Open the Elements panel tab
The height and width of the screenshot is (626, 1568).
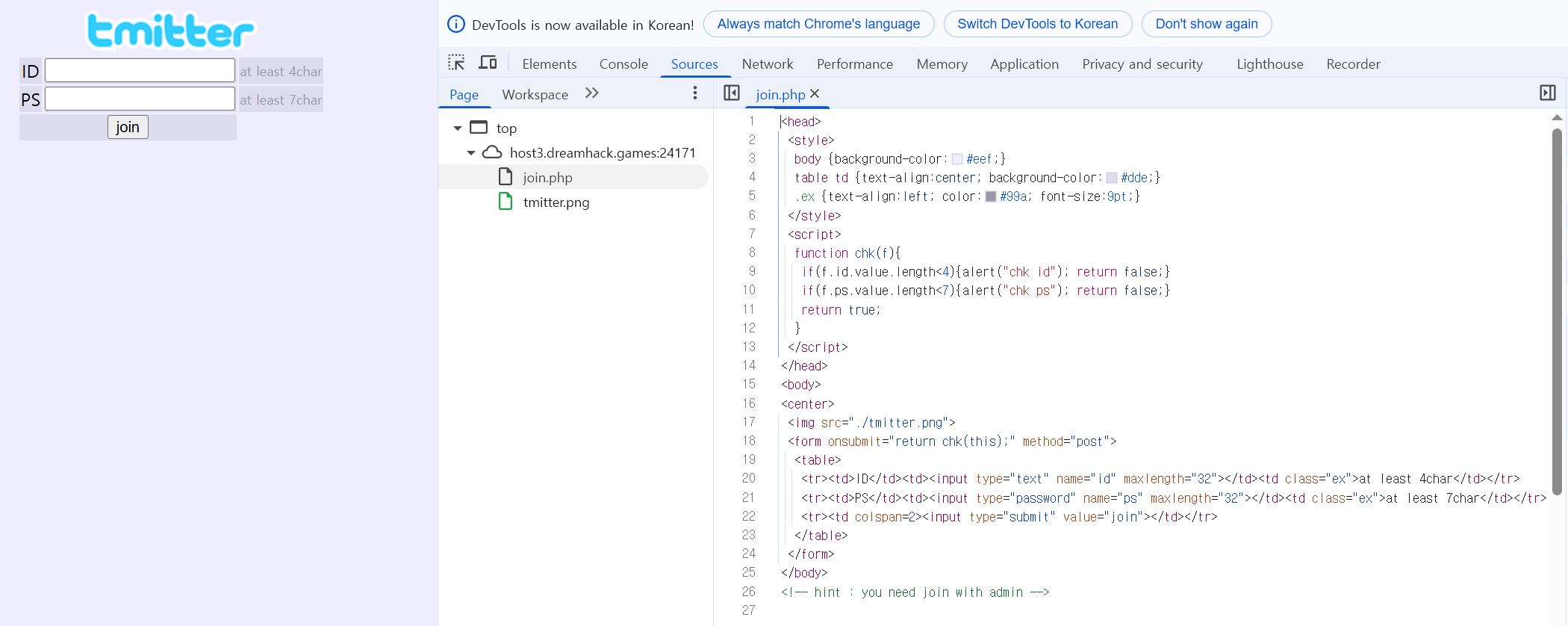(x=550, y=63)
